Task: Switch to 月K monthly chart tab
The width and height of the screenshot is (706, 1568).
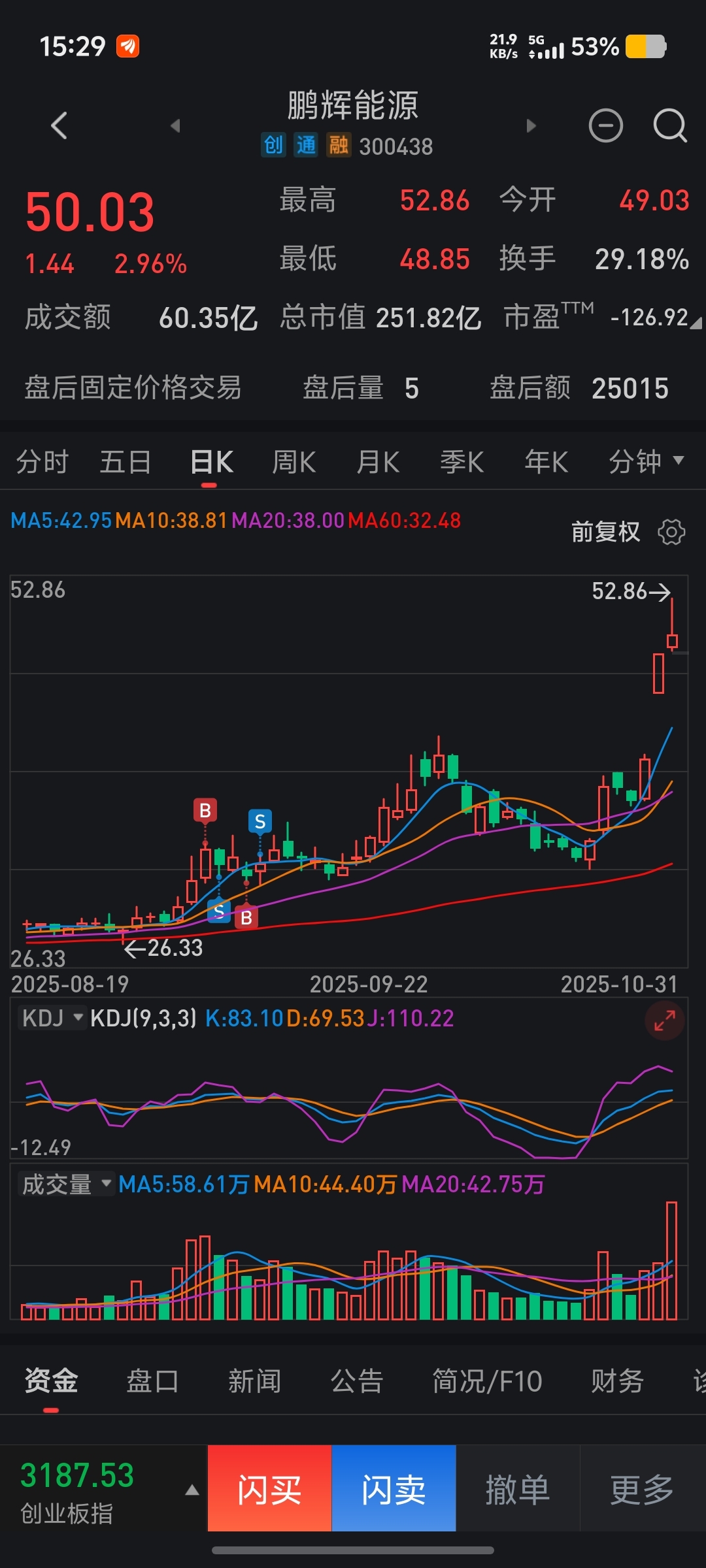Action: [378, 461]
